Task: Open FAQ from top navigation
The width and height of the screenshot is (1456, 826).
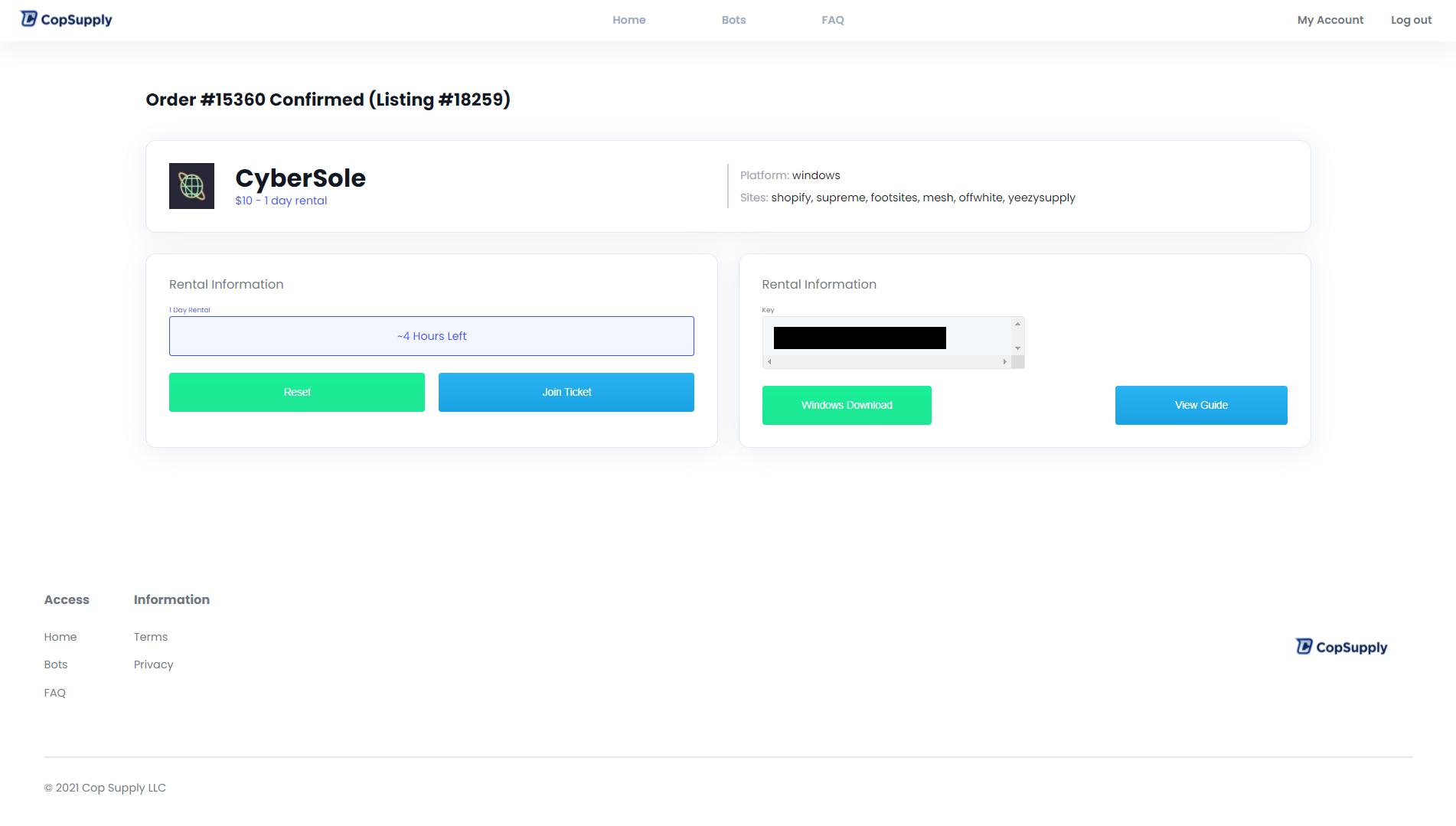Action: click(x=833, y=20)
